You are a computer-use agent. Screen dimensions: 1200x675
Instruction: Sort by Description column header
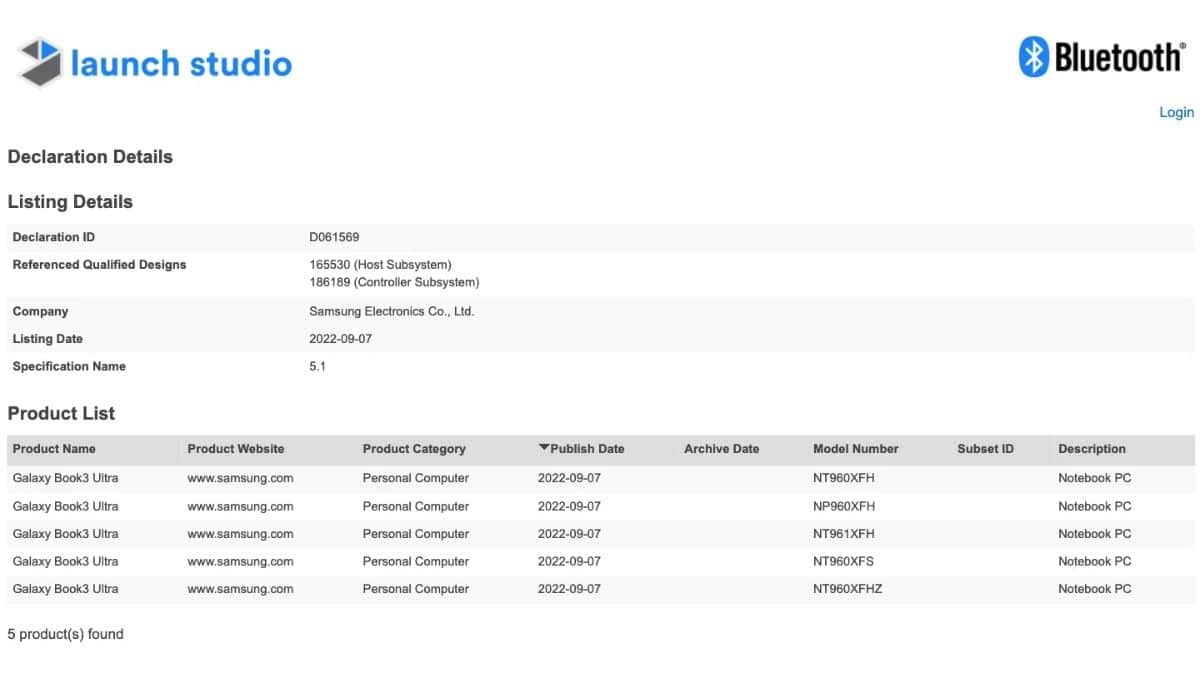click(1092, 449)
